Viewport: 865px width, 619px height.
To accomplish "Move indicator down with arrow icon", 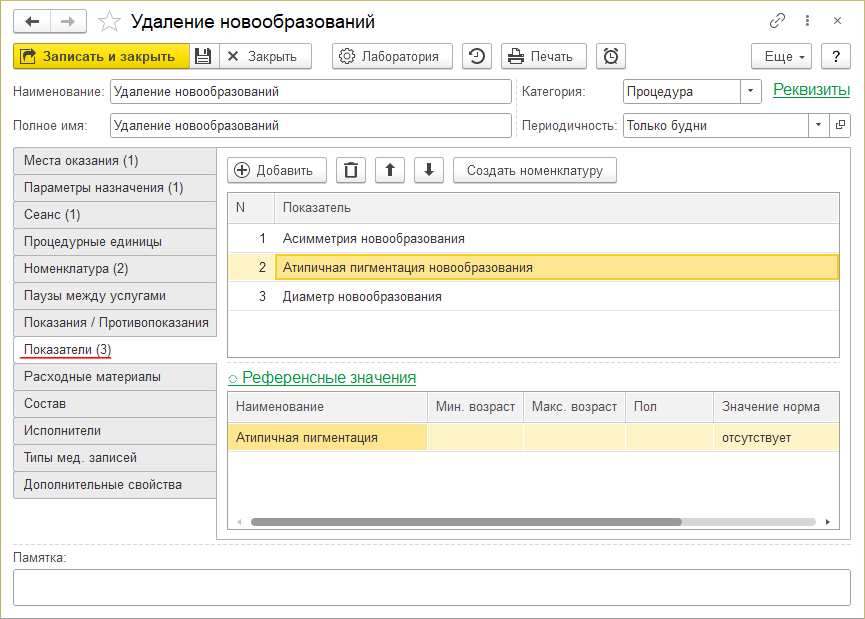I will click(x=428, y=170).
